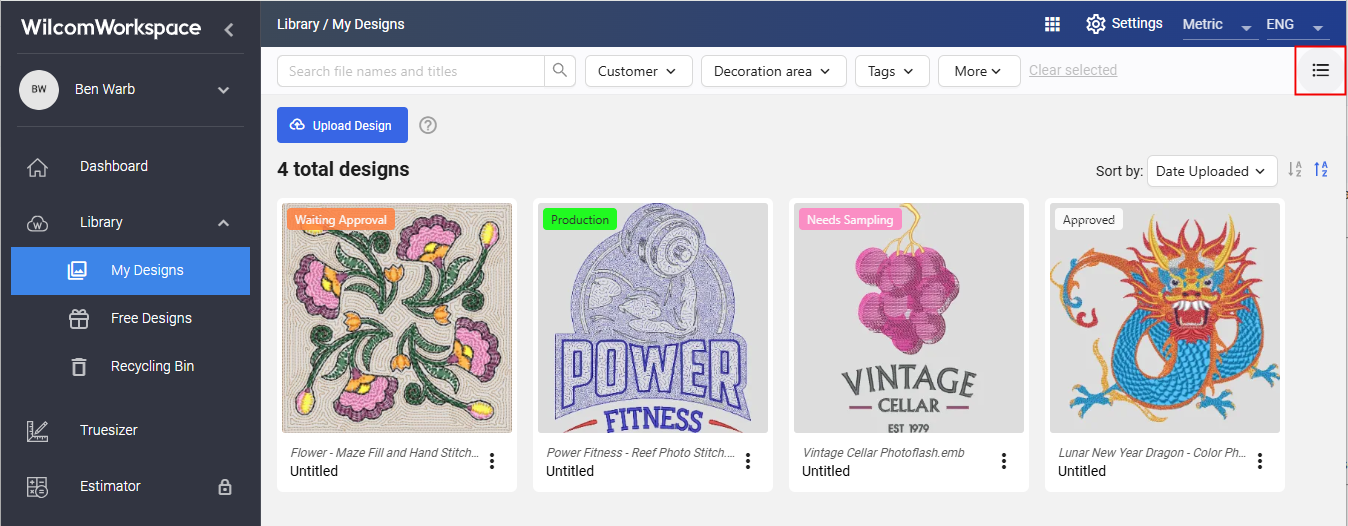Open options menu for Vintage Cellar design
Screen dimensions: 1348x526
click(x=1004, y=461)
